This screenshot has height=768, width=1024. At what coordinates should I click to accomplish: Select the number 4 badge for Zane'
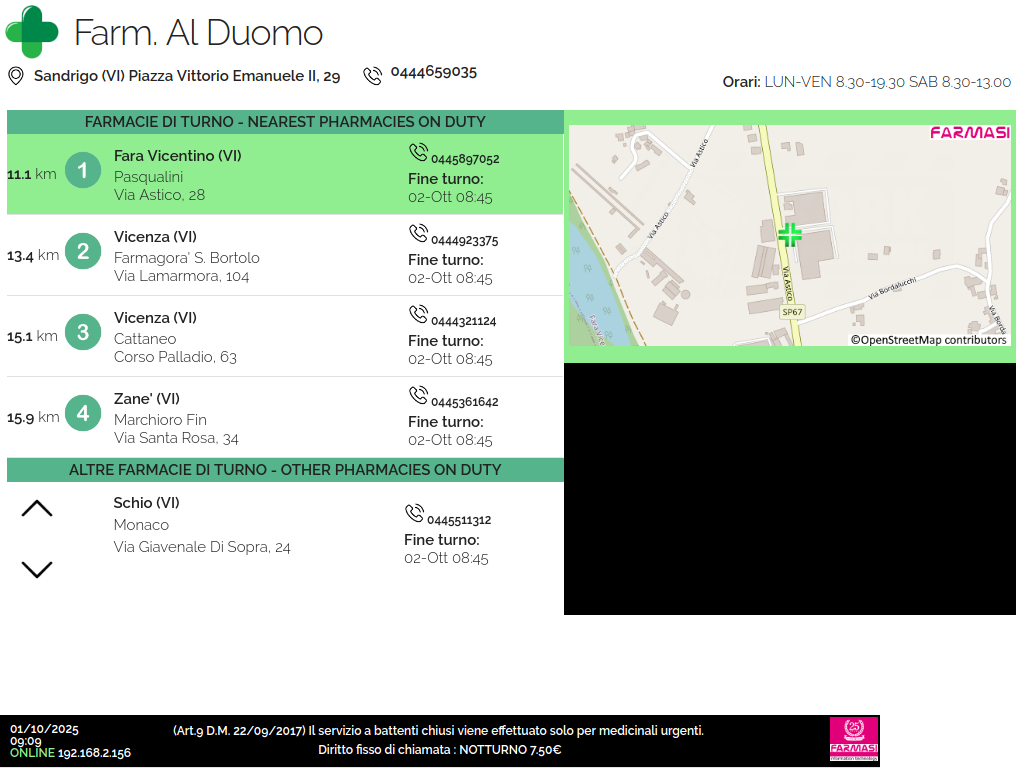click(x=83, y=414)
